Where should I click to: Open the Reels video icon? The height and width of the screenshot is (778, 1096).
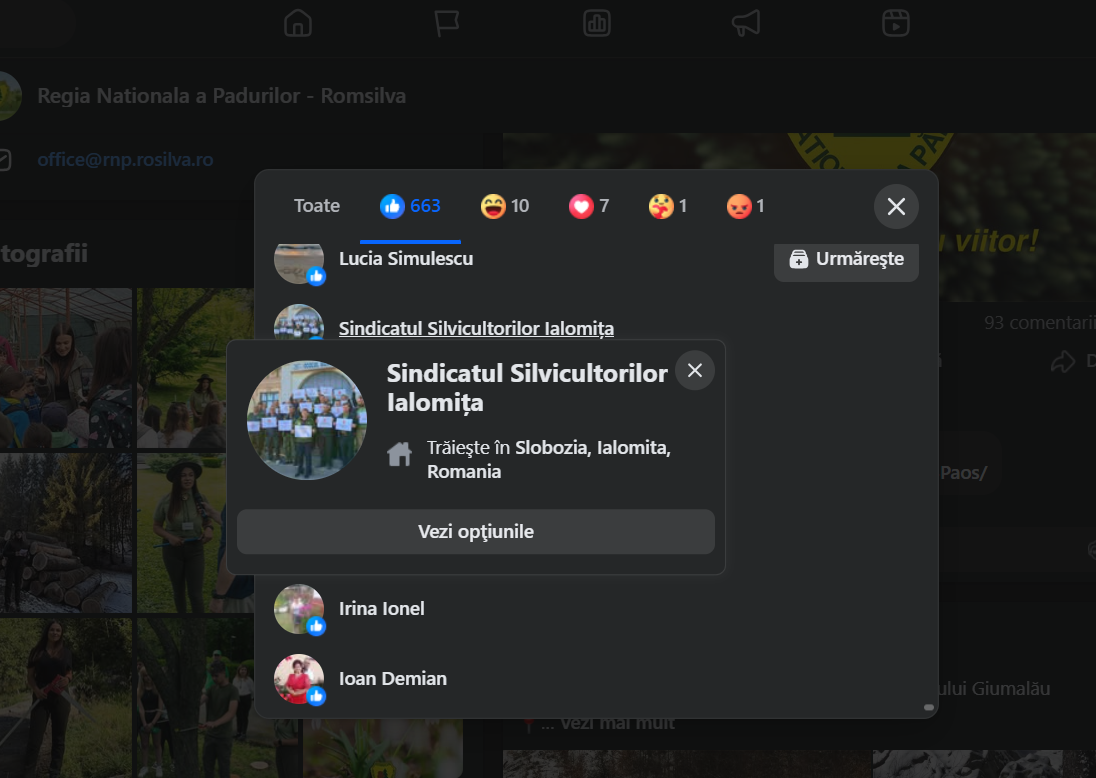click(x=895, y=23)
